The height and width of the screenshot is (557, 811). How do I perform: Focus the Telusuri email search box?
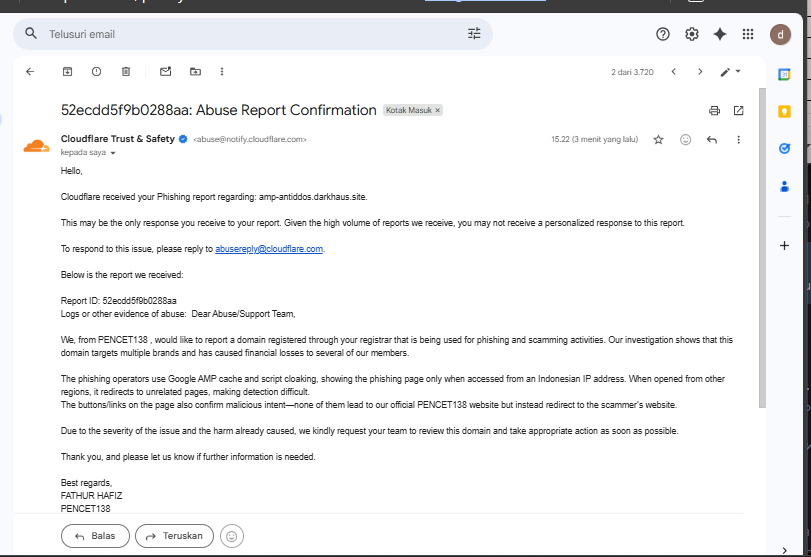253,34
